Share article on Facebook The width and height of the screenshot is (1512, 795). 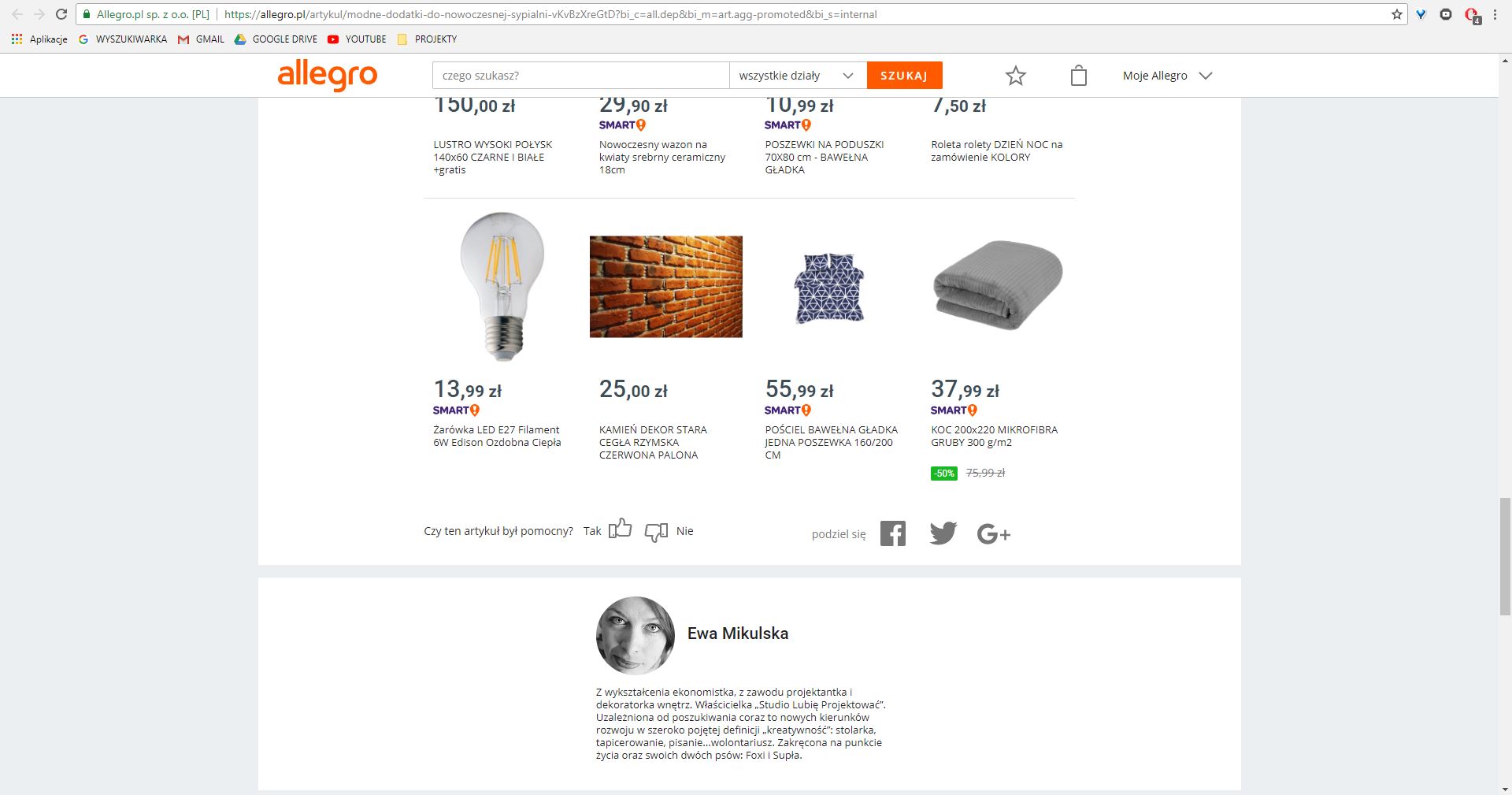[x=893, y=533]
